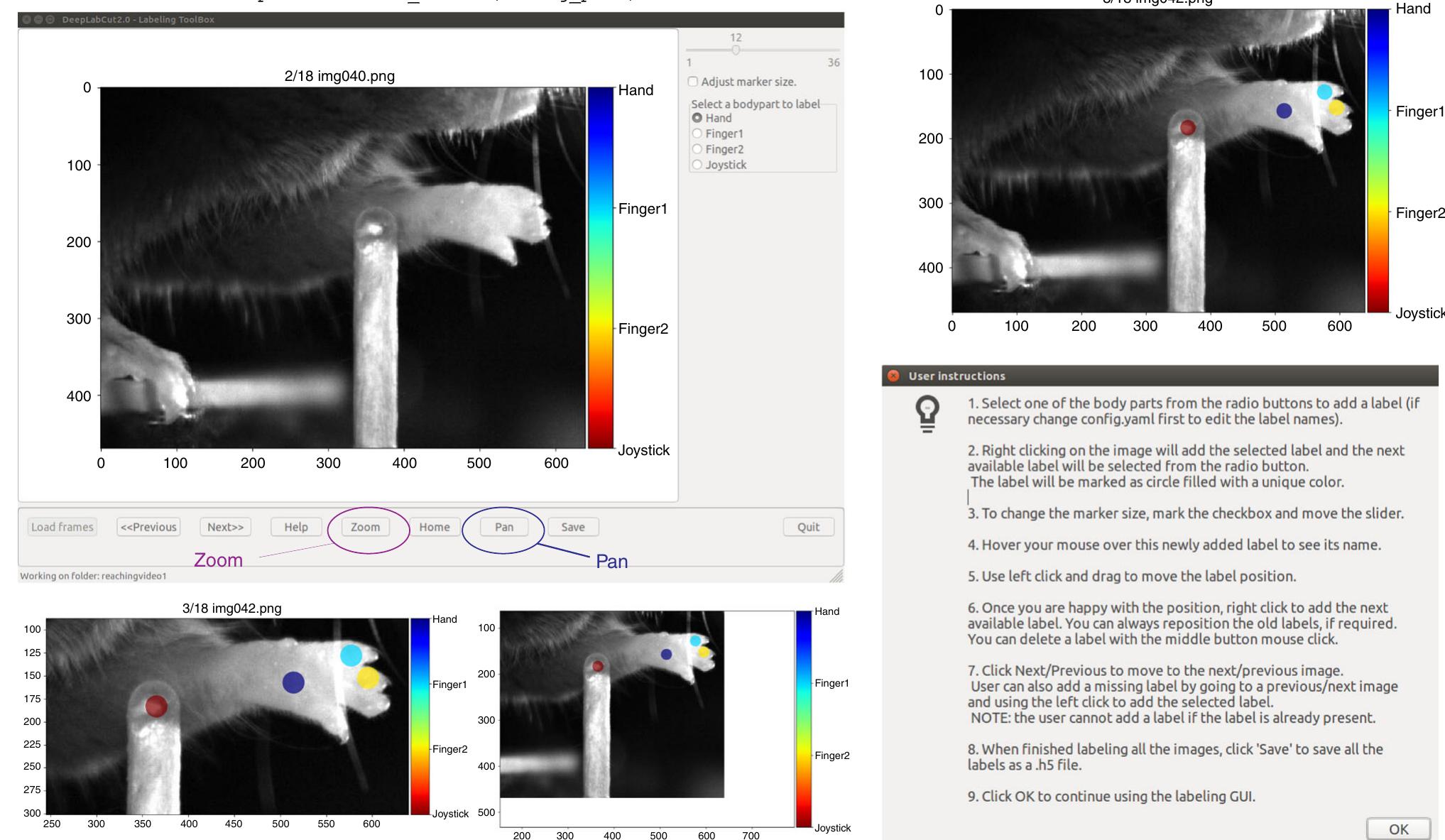This screenshot has width=1445, height=840.
Task: Click the lightbulb icon in instructions dialog
Action: pos(927,414)
